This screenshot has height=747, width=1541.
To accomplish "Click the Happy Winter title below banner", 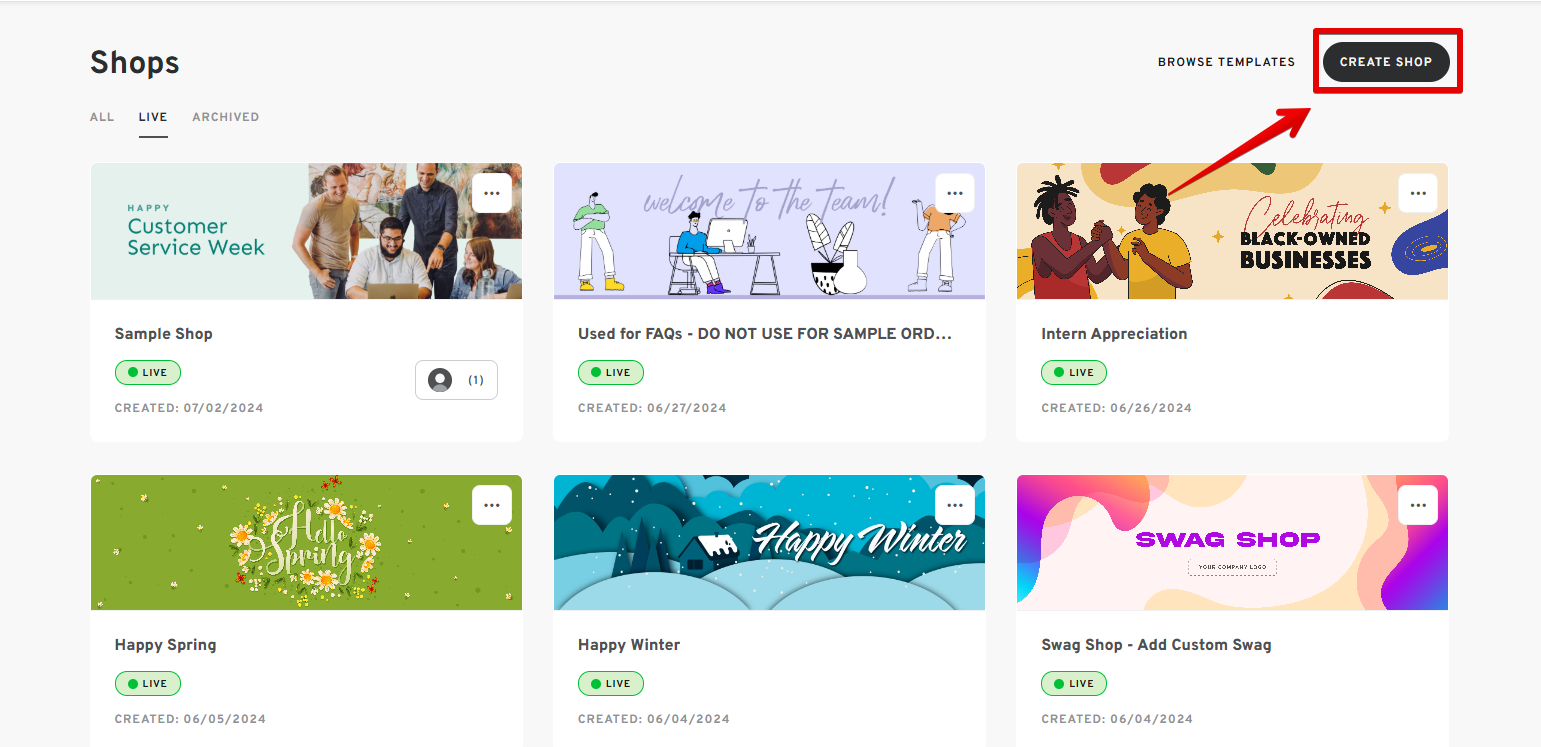I will pyautogui.click(x=629, y=645).
